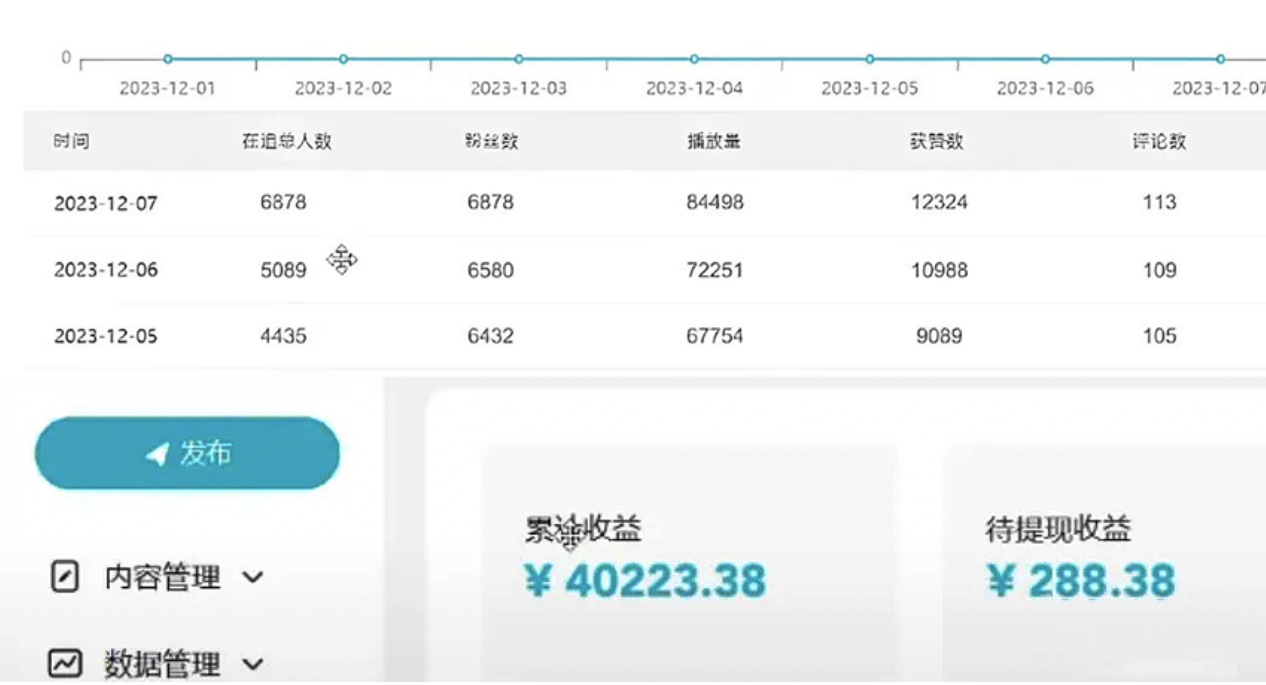The image size is (1266, 685).
Task: Click the paper plane icon on 发布
Action: point(157,455)
